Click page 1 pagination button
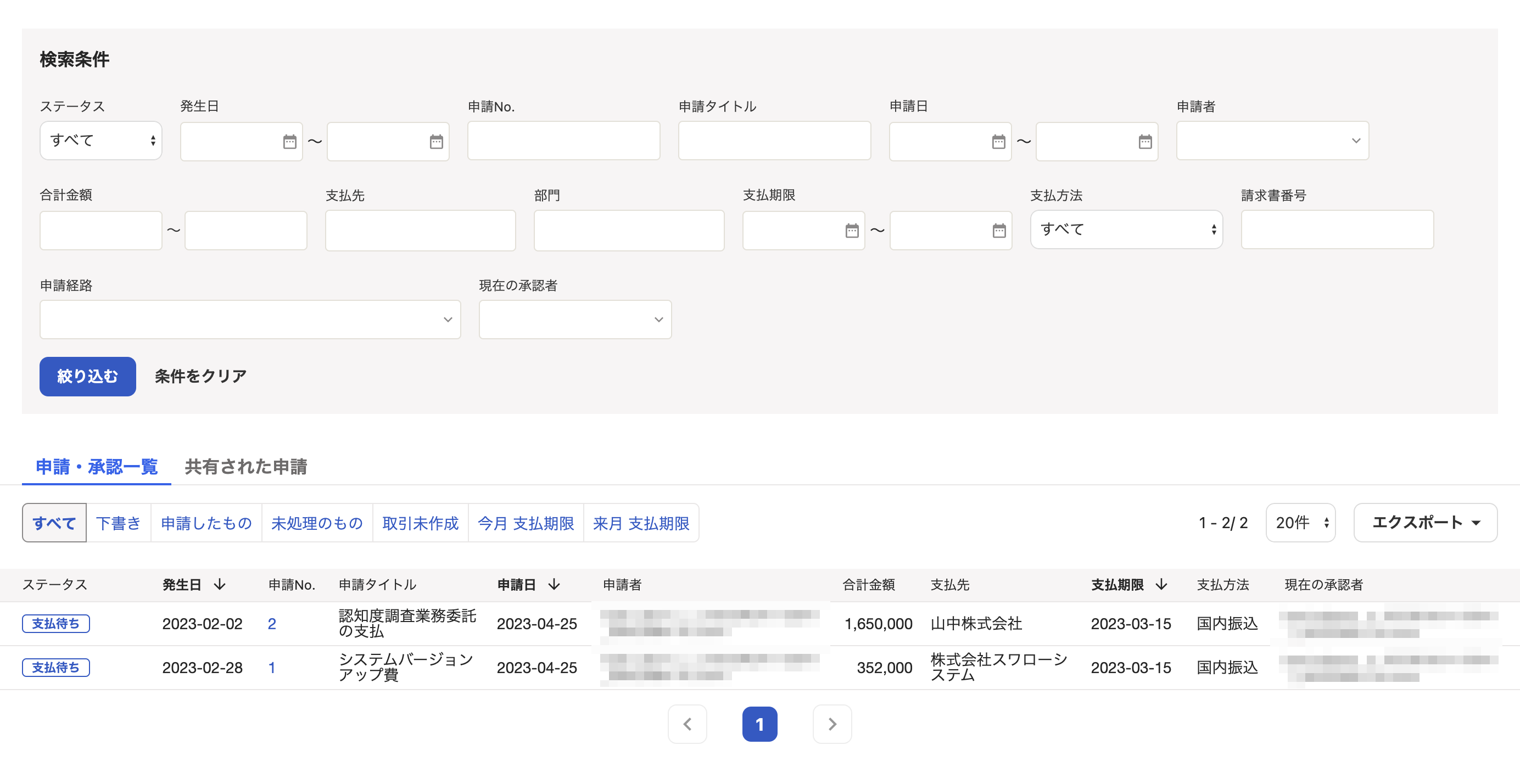The height and width of the screenshot is (784, 1520). point(759,724)
